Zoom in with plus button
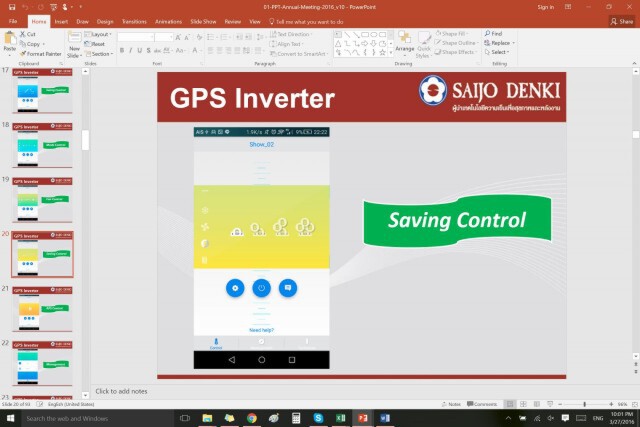 point(611,404)
